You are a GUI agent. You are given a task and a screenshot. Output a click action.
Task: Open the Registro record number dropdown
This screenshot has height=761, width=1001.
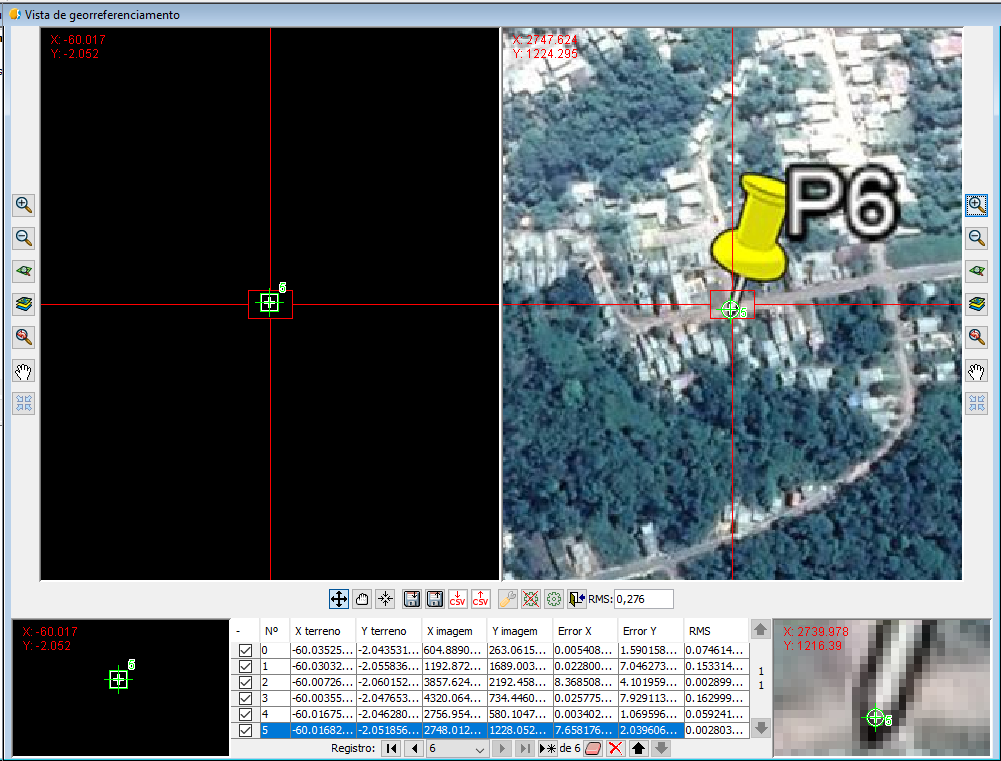click(x=478, y=749)
